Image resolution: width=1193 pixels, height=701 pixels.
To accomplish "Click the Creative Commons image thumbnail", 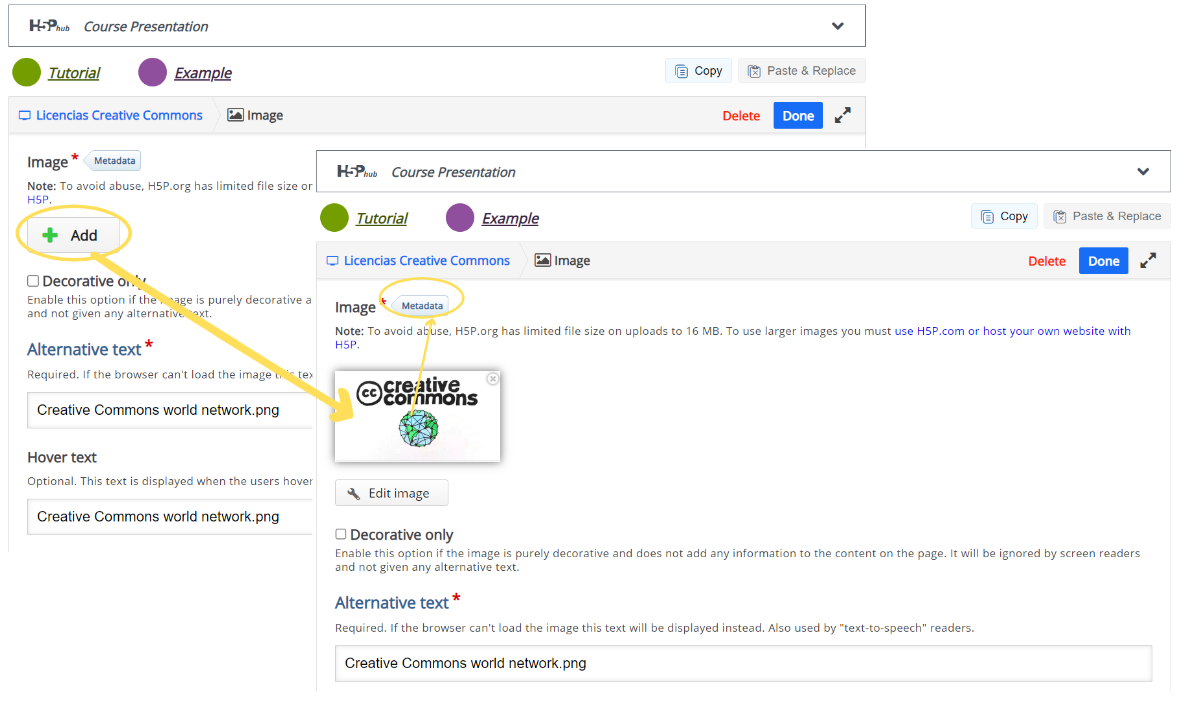I will click(x=418, y=416).
